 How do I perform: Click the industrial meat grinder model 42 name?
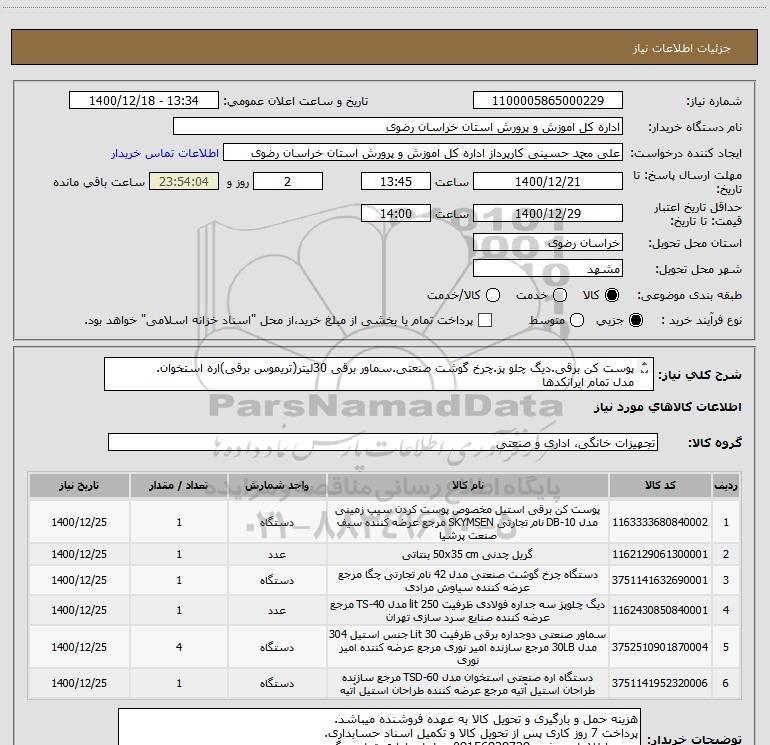(468, 580)
